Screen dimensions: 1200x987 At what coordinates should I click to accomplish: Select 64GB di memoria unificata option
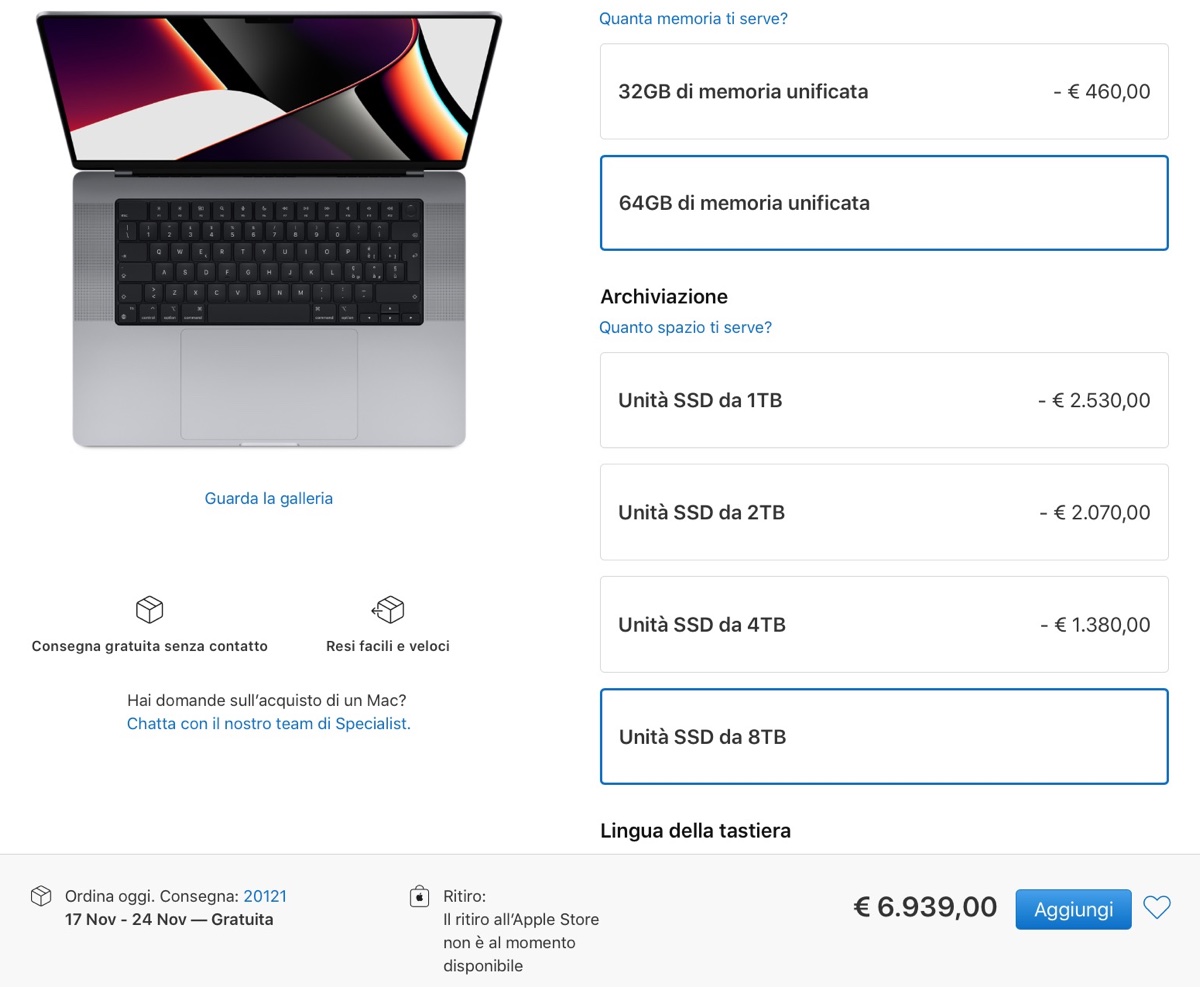click(884, 203)
